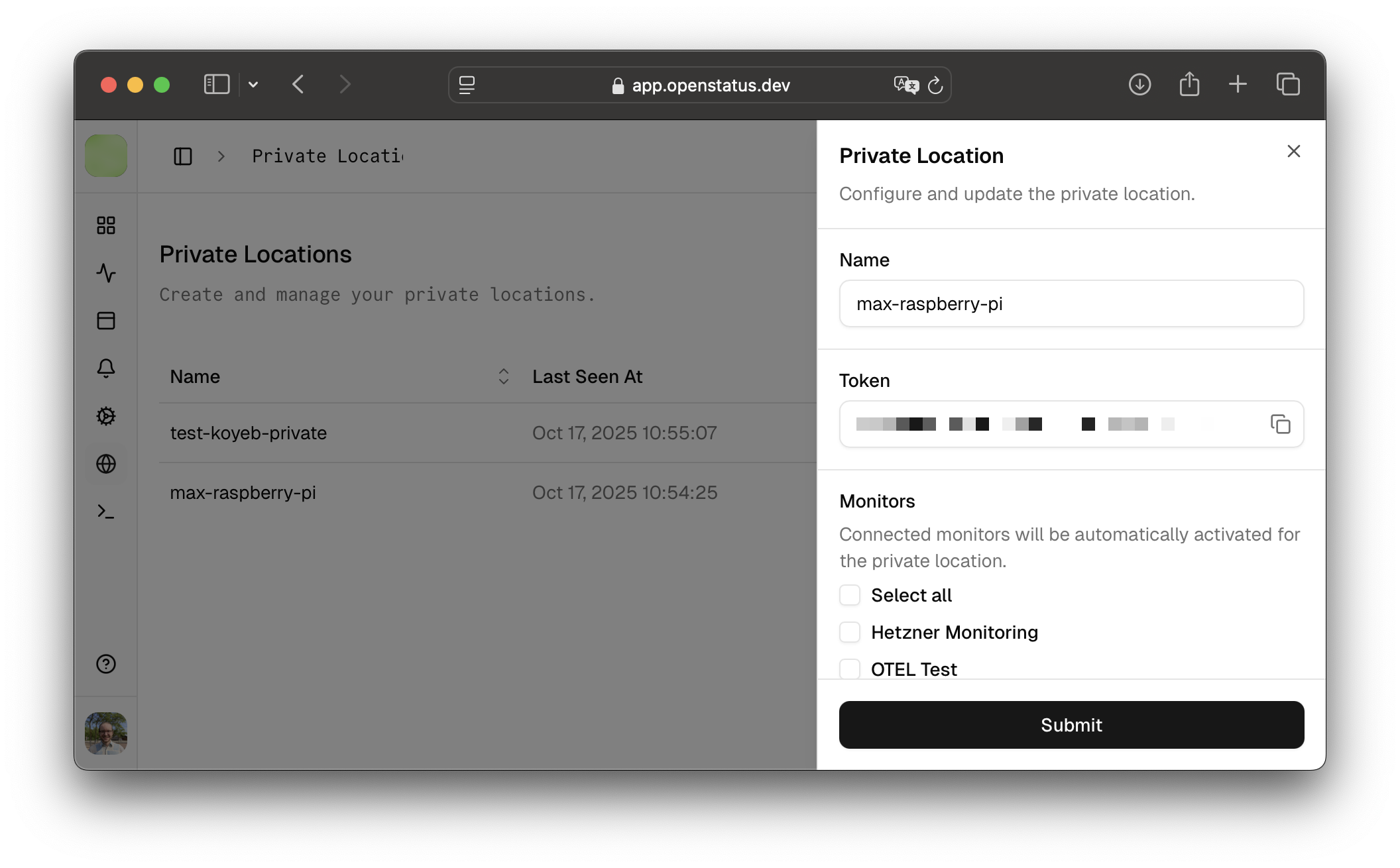Select the max-raspberry-pi row in the table
The height and width of the screenshot is (868, 1400).
(243, 492)
